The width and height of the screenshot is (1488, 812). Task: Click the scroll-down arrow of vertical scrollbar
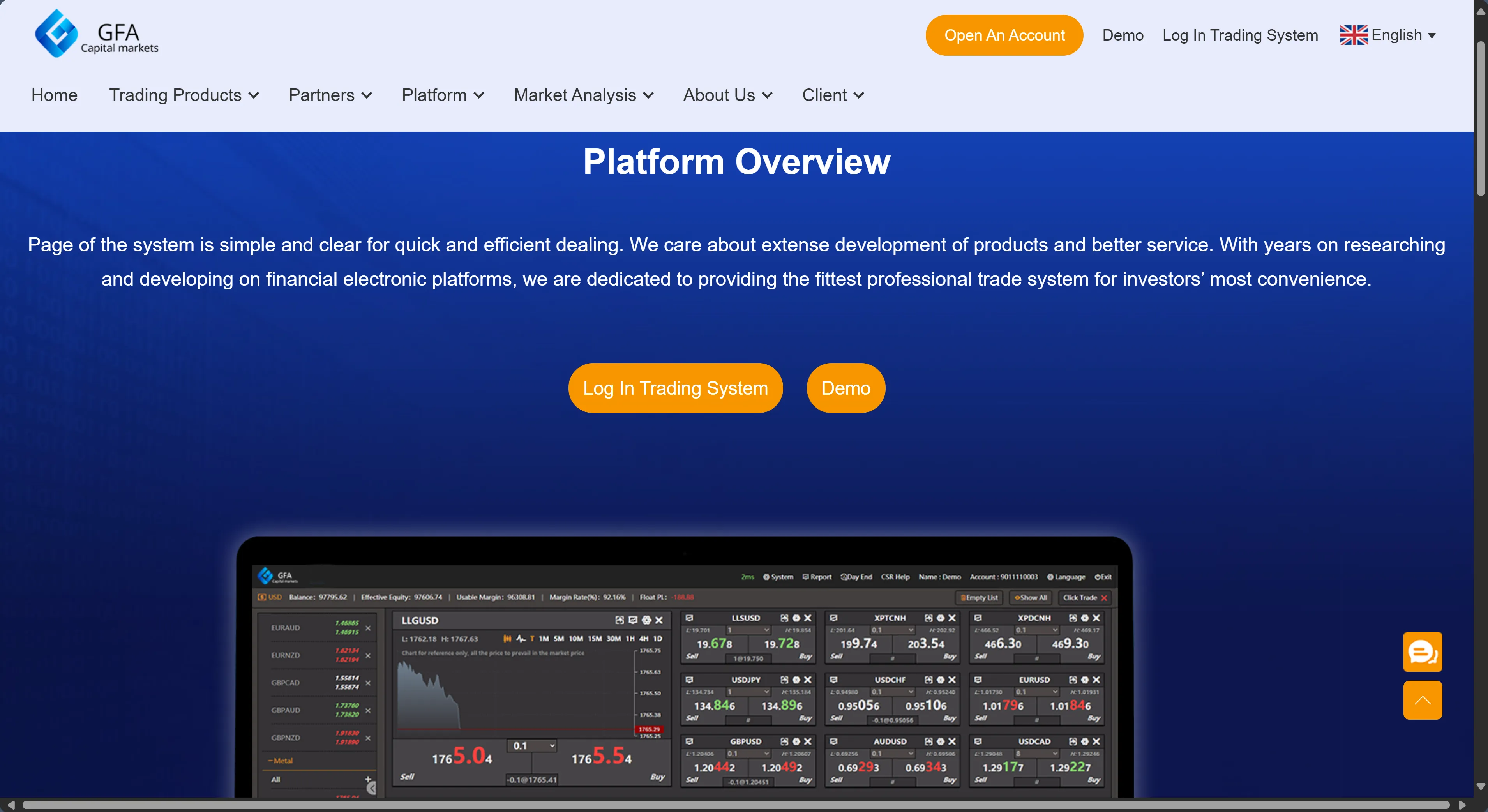tap(1481, 786)
